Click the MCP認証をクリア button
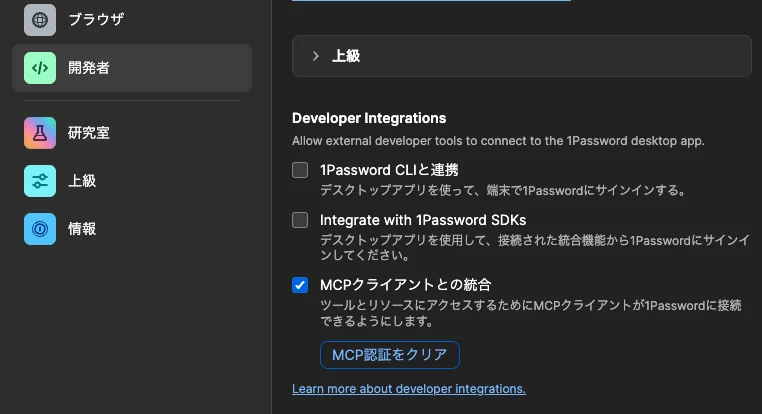762x414 pixels. (390, 355)
